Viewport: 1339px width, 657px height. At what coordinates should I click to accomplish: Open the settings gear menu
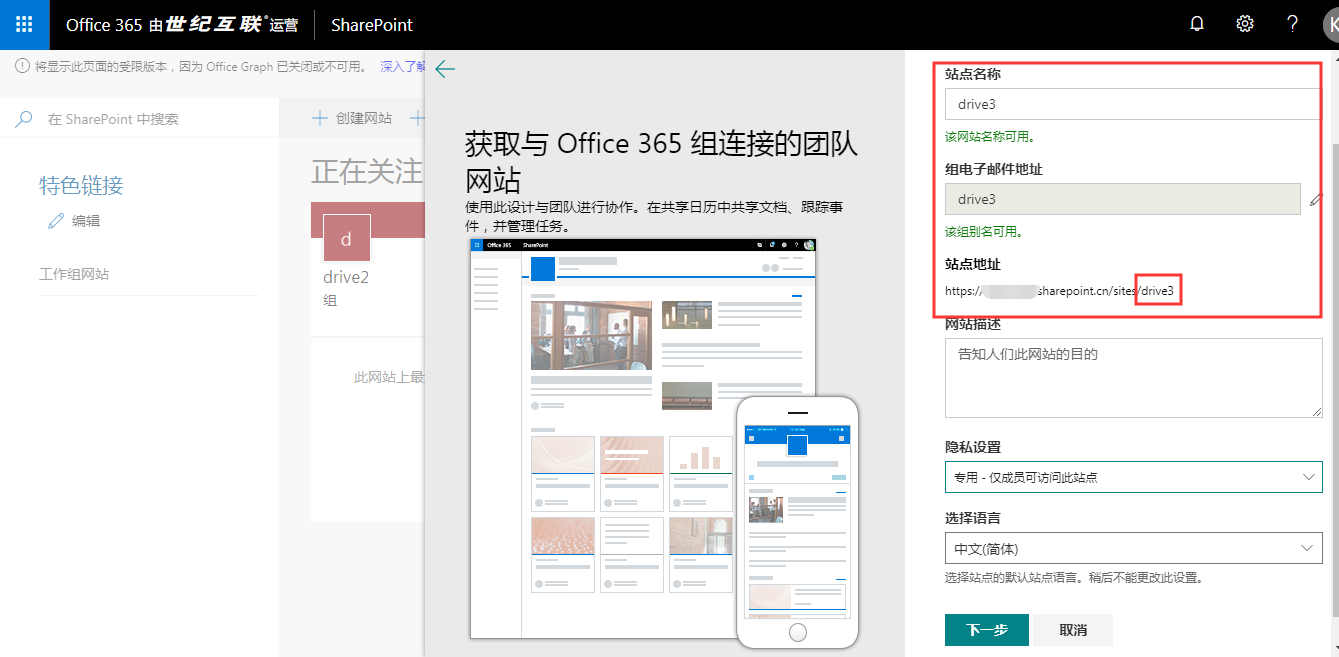1245,24
